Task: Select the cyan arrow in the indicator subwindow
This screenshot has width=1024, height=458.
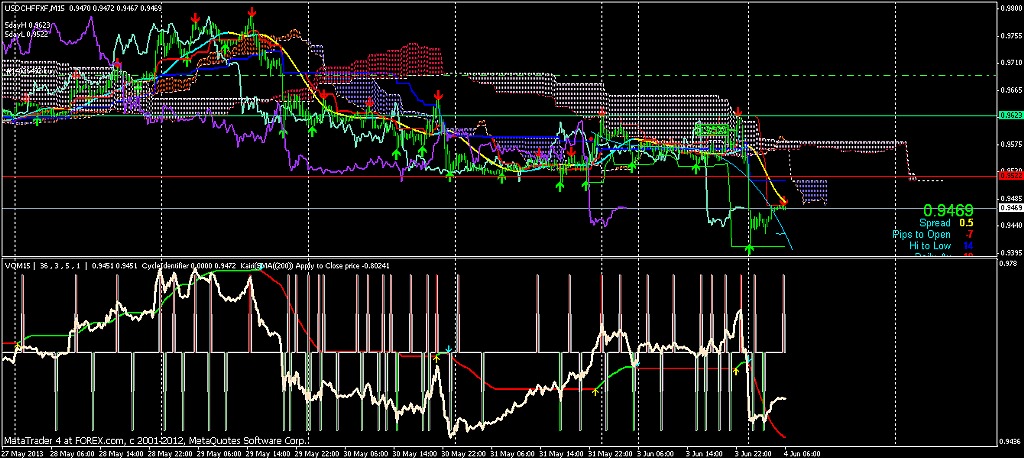Action: pyautogui.click(x=449, y=349)
